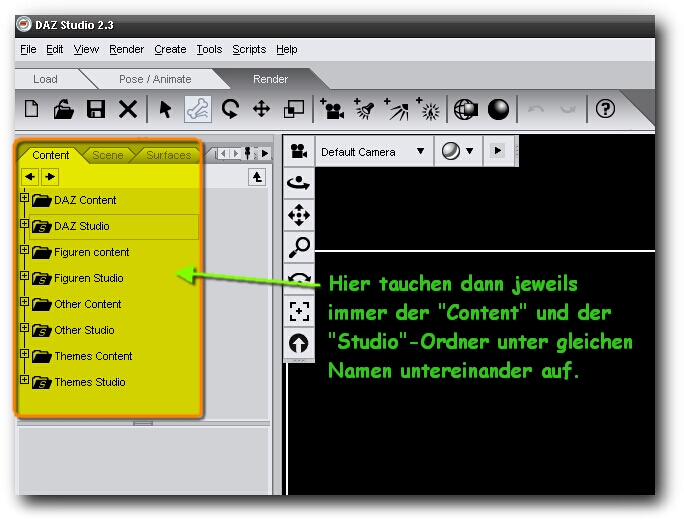This screenshot has width=684, height=524.
Task: Switch to the Pose / Animate tab
Action: (x=155, y=79)
